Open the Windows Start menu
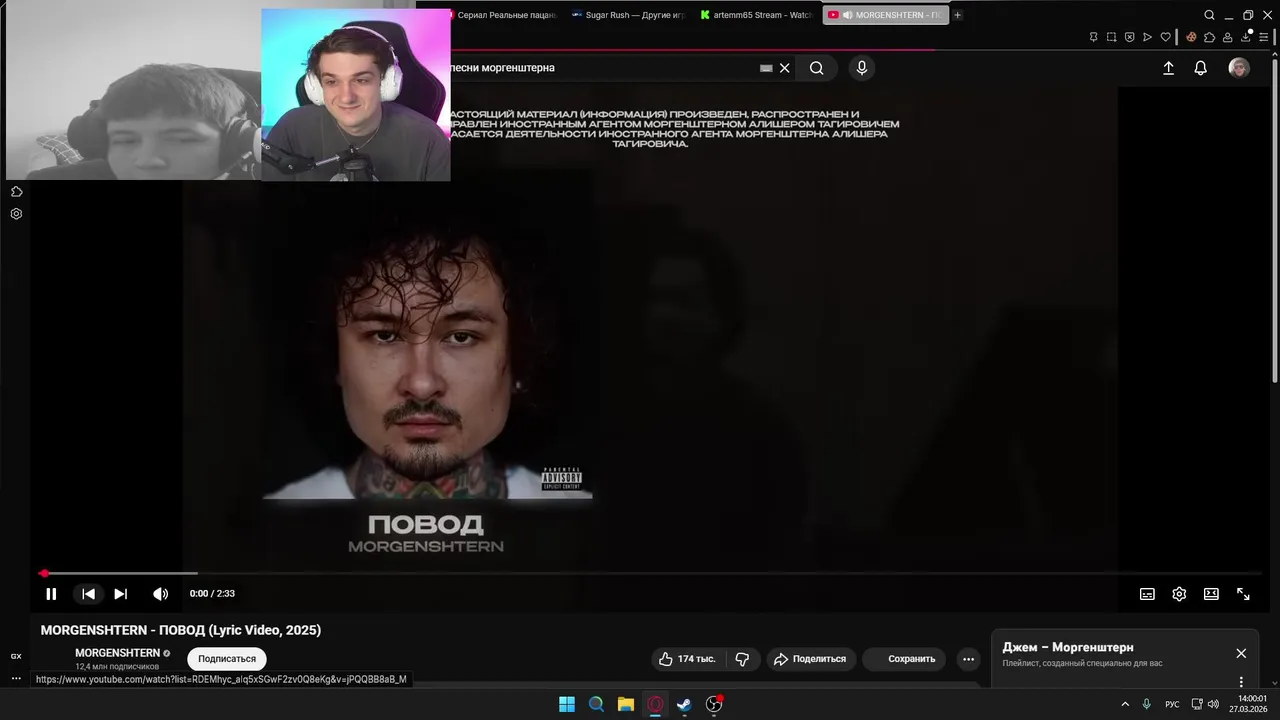The height and width of the screenshot is (720, 1280). point(567,704)
